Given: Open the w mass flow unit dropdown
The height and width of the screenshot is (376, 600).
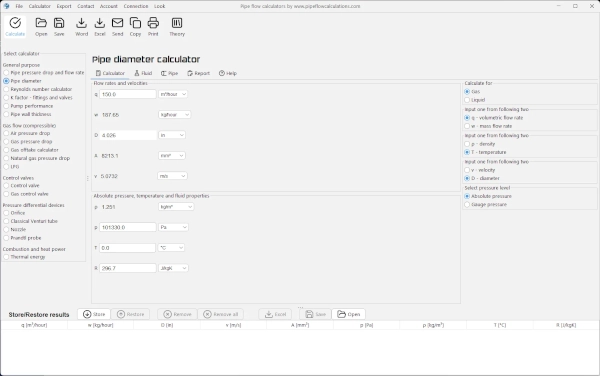Looking at the screenshot, I should [x=174, y=114].
